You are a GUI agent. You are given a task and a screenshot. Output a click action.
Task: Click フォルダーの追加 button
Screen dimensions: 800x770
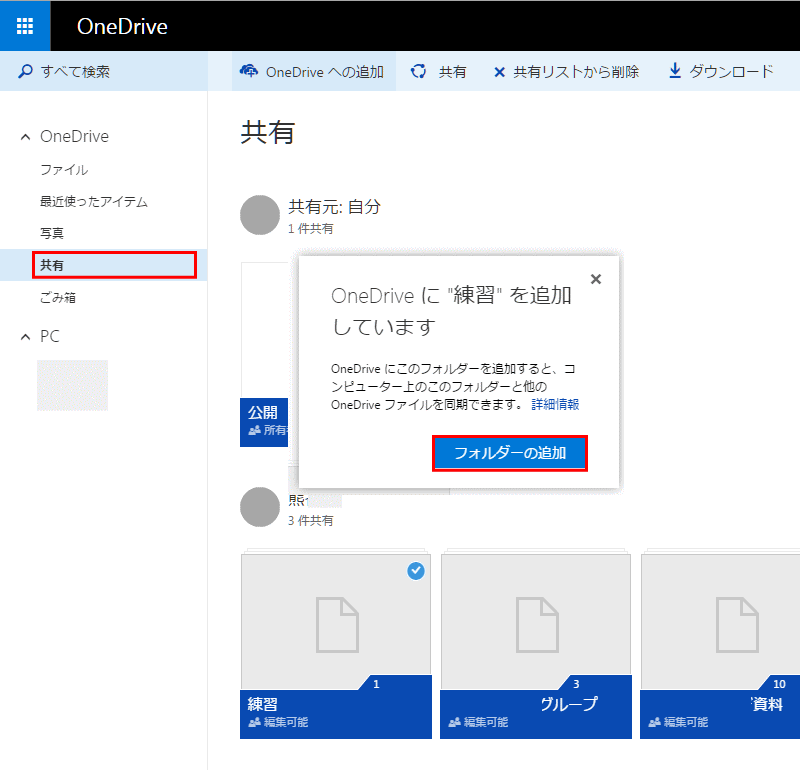[510, 453]
